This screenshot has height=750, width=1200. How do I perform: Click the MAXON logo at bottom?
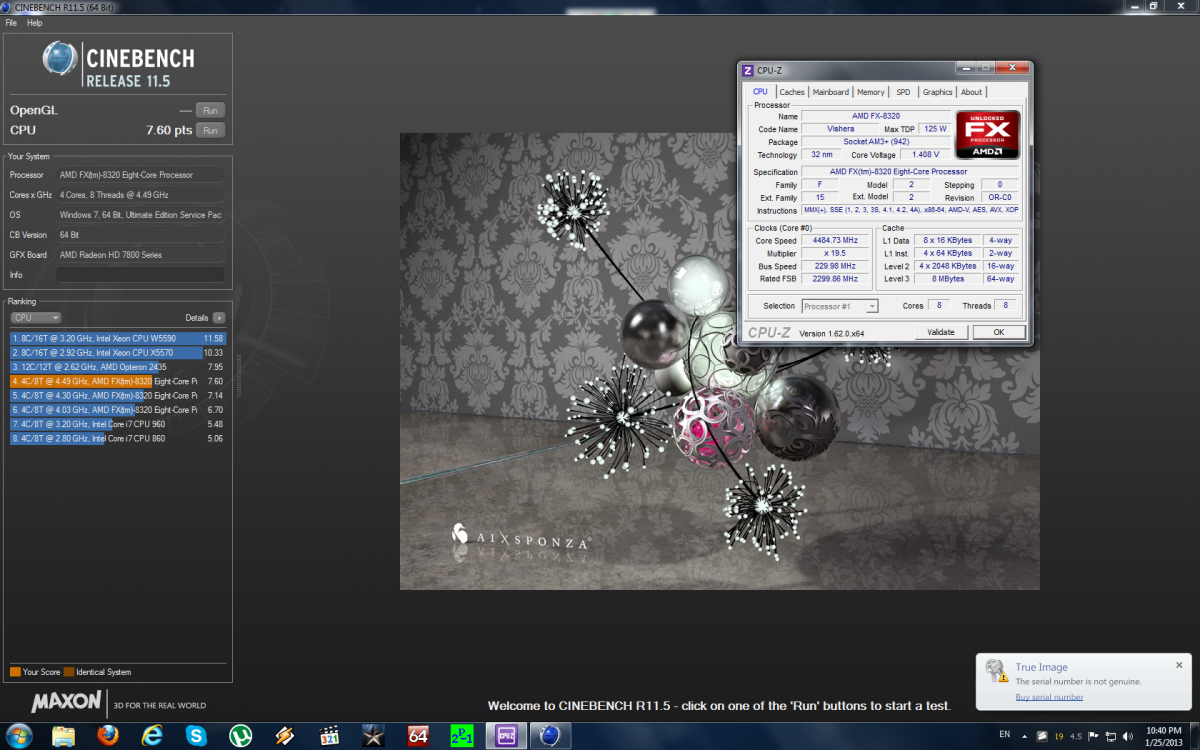click(67, 702)
